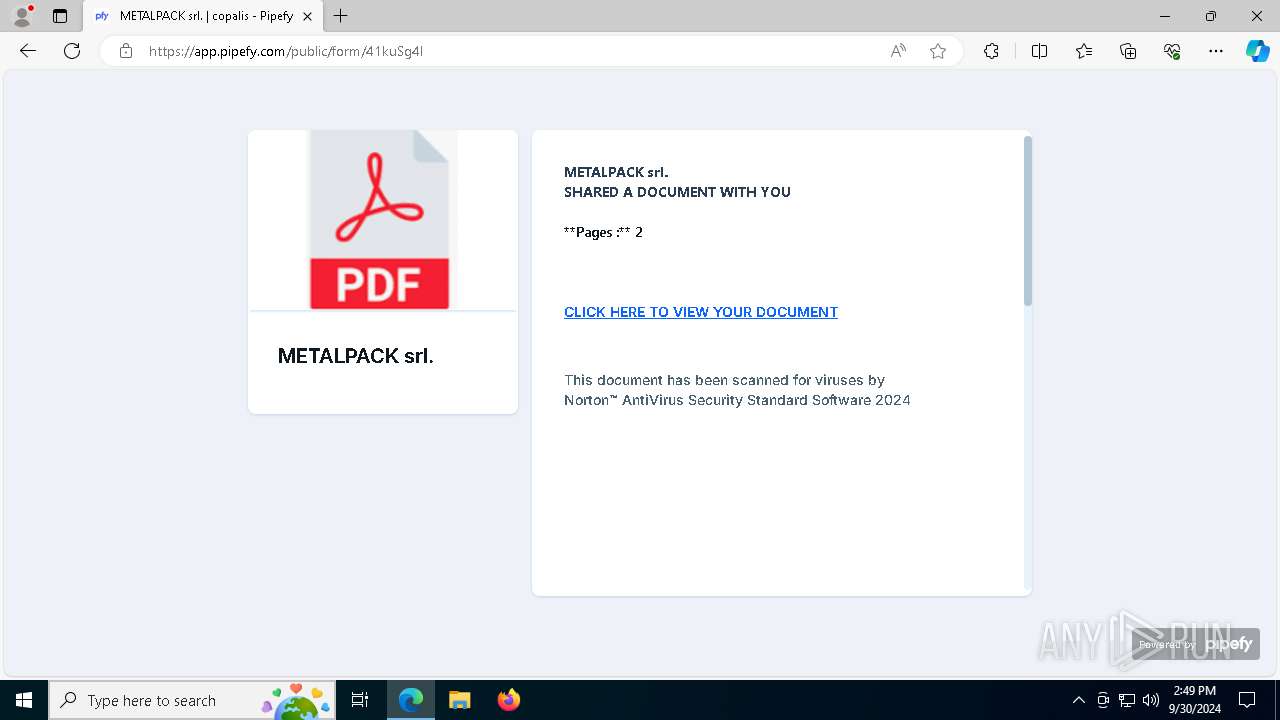1280x720 pixels.
Task: Open the Powered by Pipefy link
Action: 1194,644
